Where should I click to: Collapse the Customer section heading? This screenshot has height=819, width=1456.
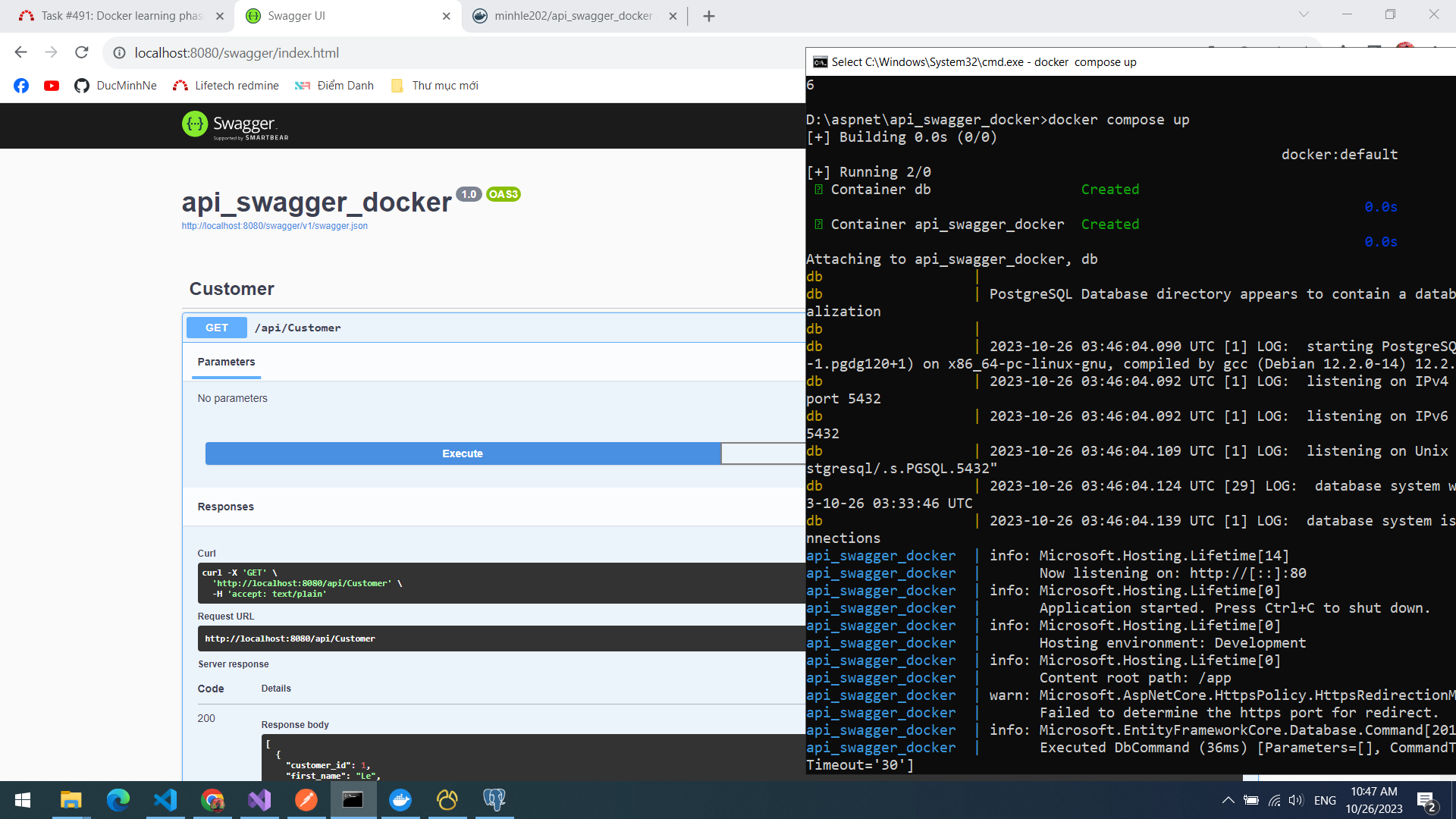231,289
